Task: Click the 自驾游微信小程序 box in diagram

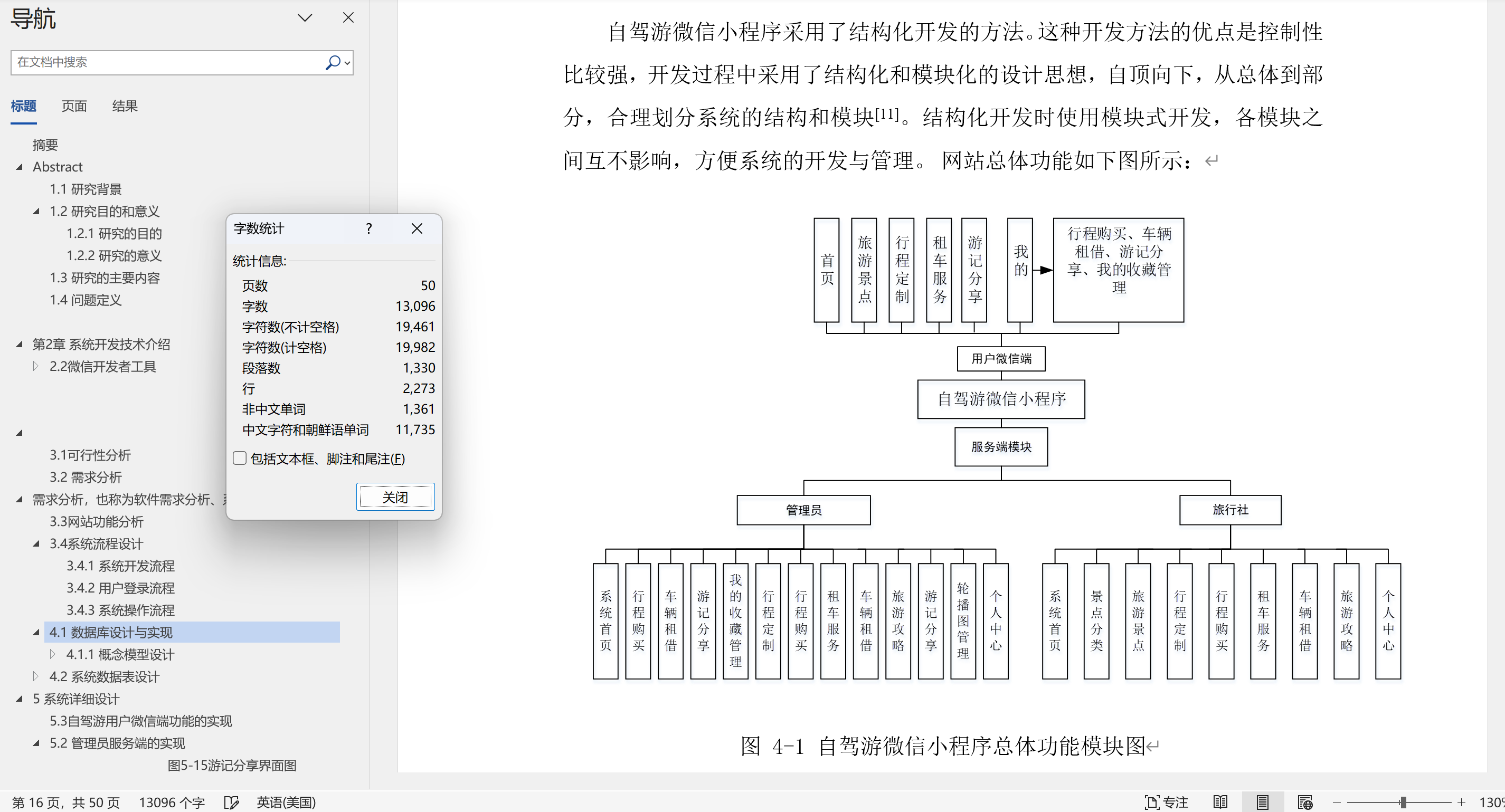Action: tap(1001, 399)
